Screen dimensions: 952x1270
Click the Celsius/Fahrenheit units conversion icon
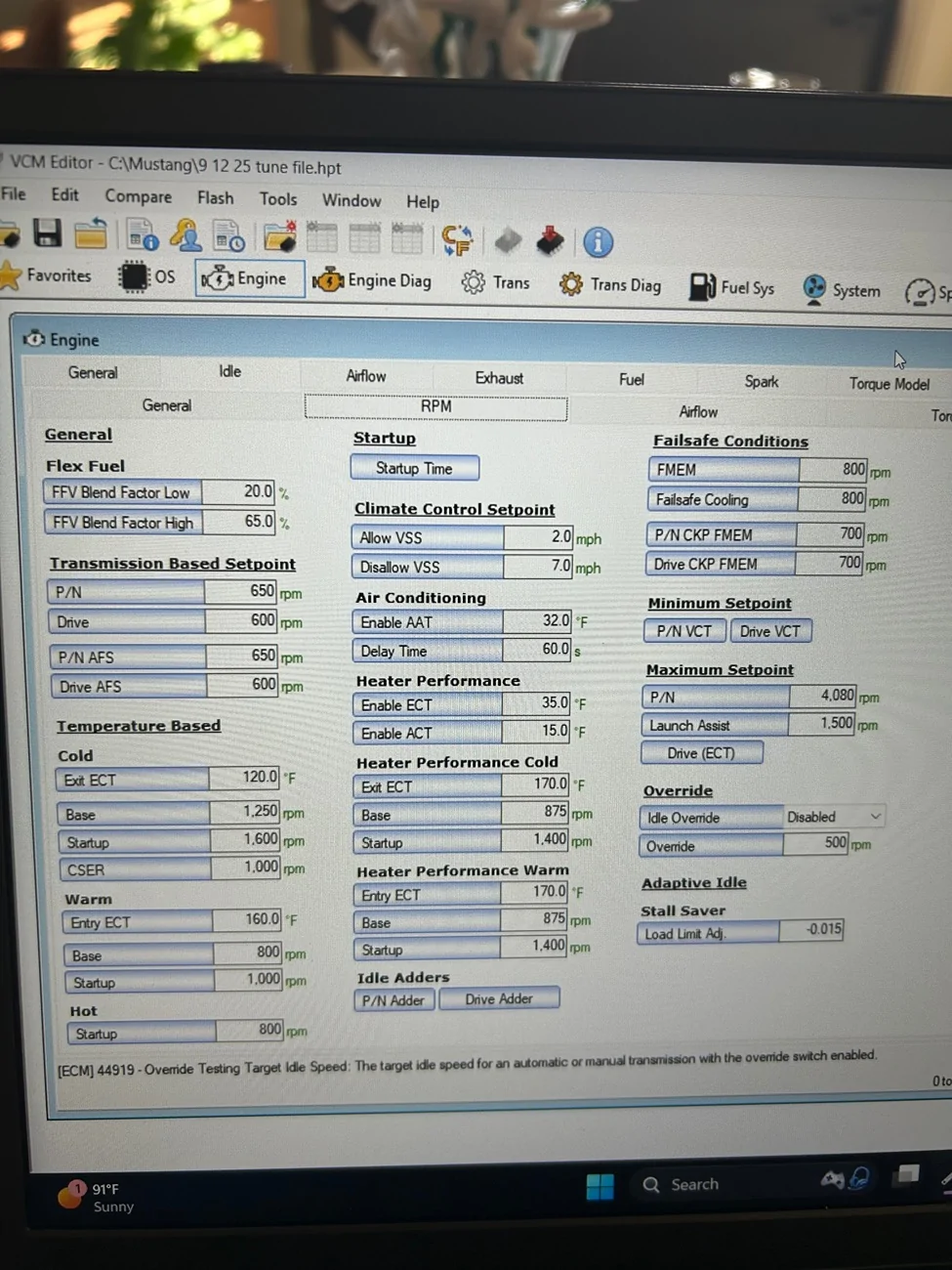[x=457, y=239]
